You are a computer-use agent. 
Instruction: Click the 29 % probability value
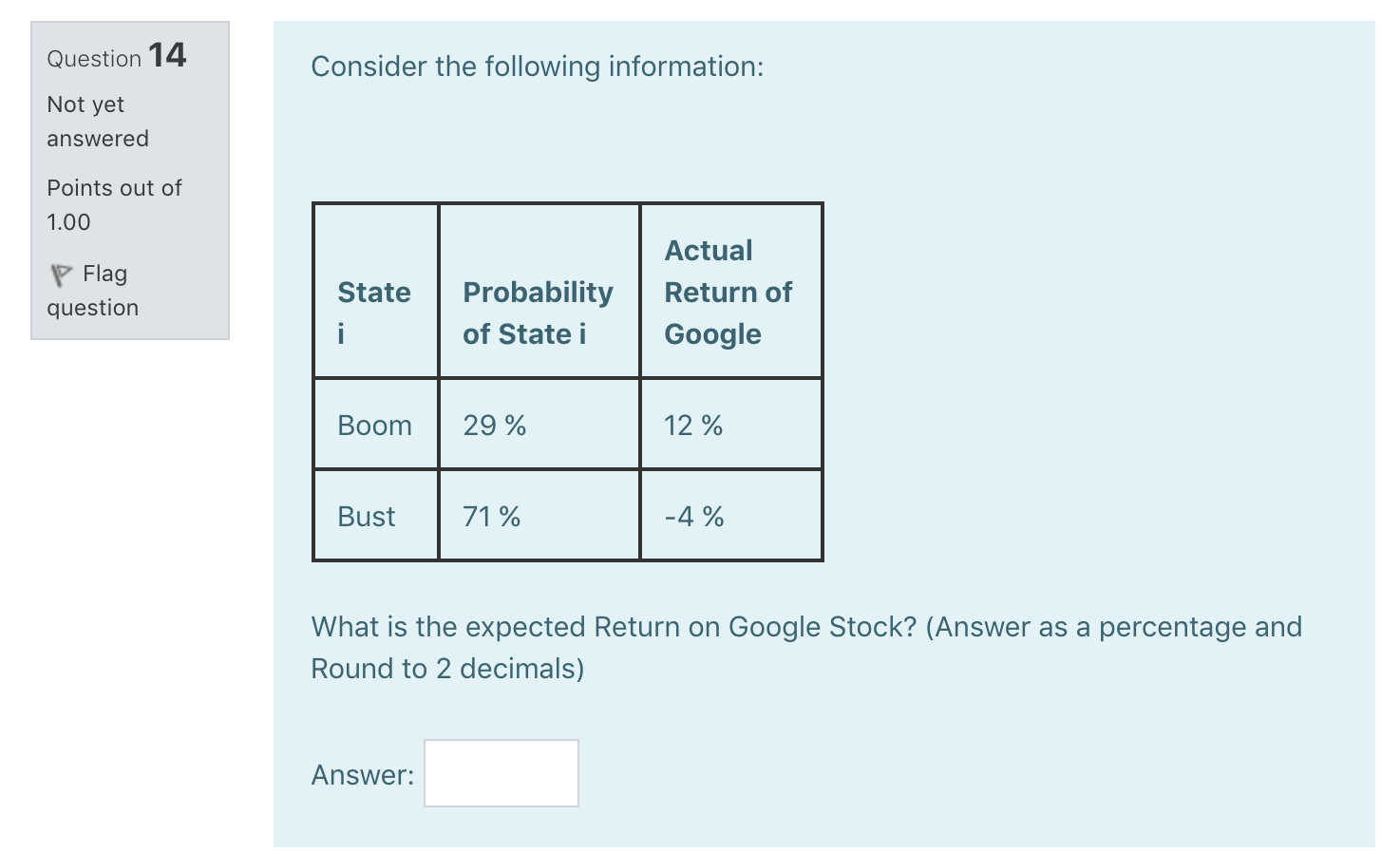coord(493,425)
